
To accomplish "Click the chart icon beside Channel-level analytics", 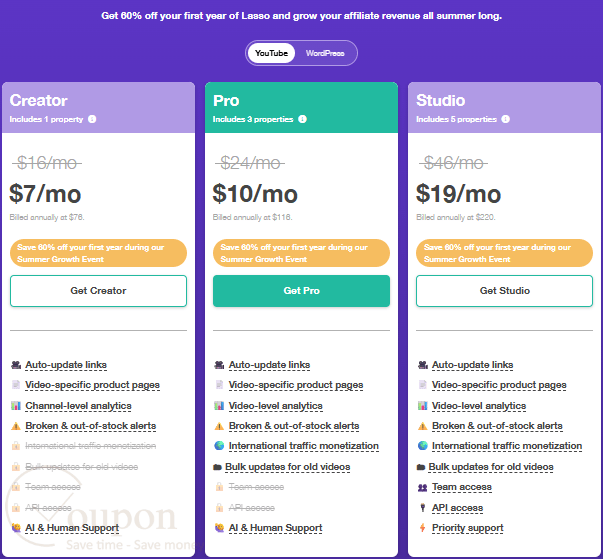I will (16, 406).
